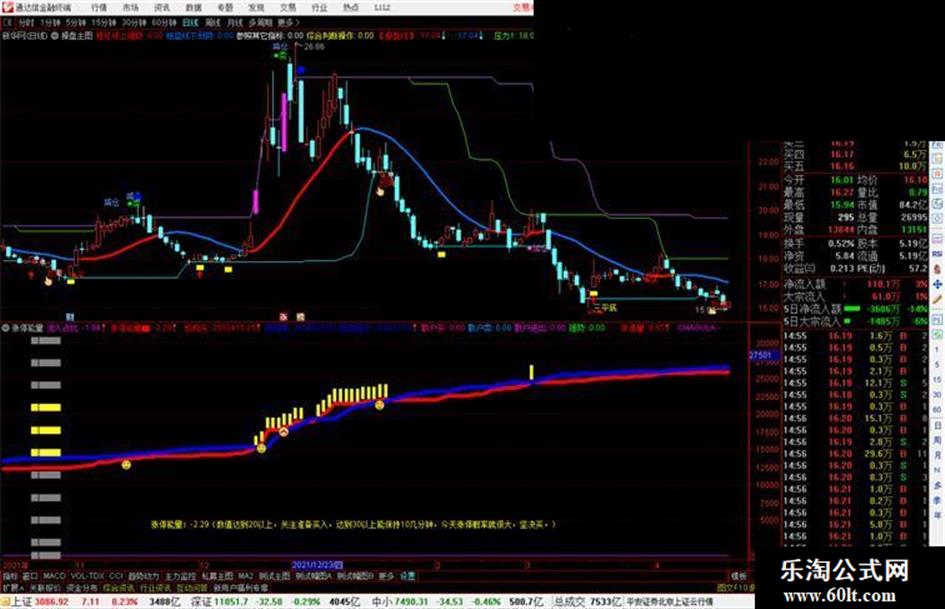Viewport: 945px width, 609px height.
Task: Apply the VOL-TDX indicator
Action: click(87, 576)
